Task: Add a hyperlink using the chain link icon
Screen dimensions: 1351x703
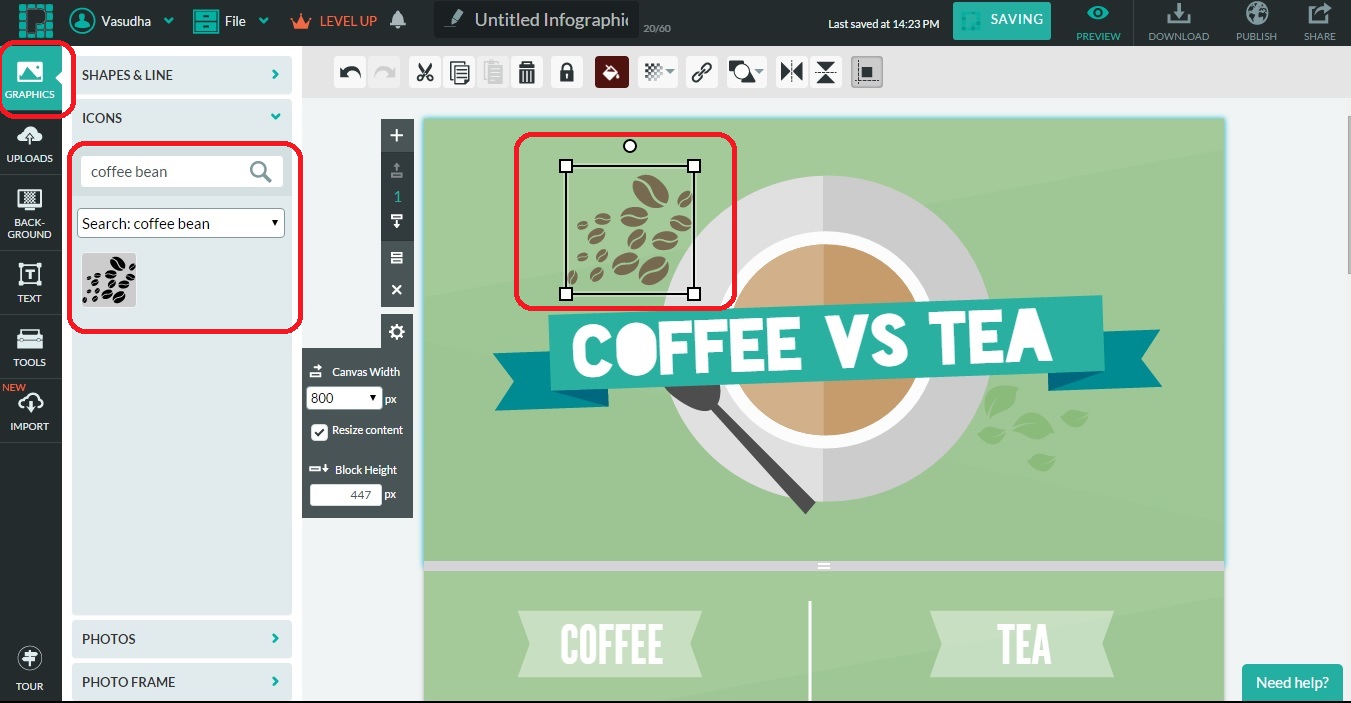Action: tap(702, 72)
